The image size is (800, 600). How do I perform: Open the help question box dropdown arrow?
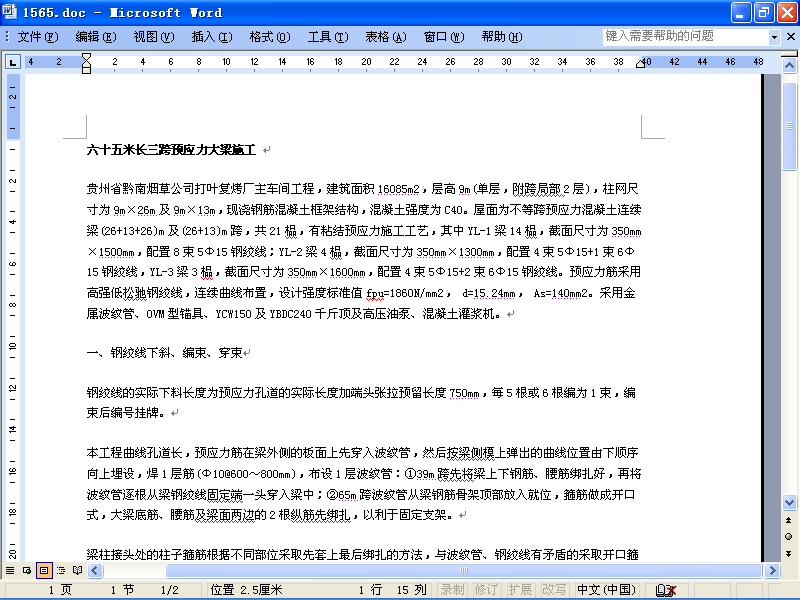point(774,37)
